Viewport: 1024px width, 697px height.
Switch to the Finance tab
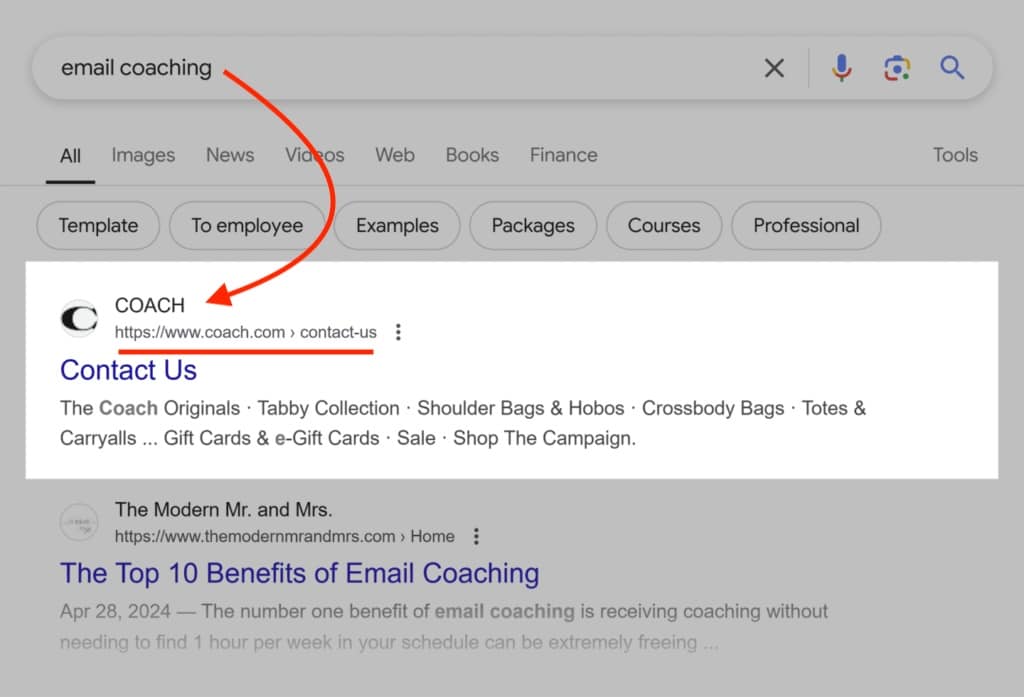564,155
